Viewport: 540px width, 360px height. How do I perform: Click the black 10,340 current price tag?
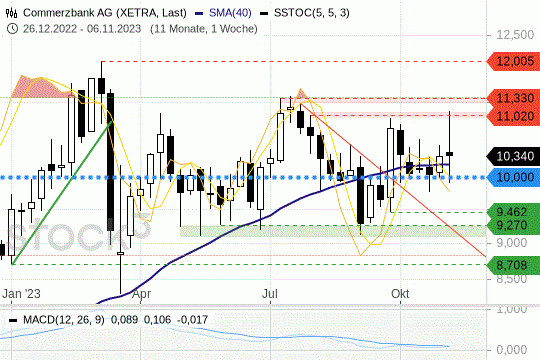[x=513, y=156]
